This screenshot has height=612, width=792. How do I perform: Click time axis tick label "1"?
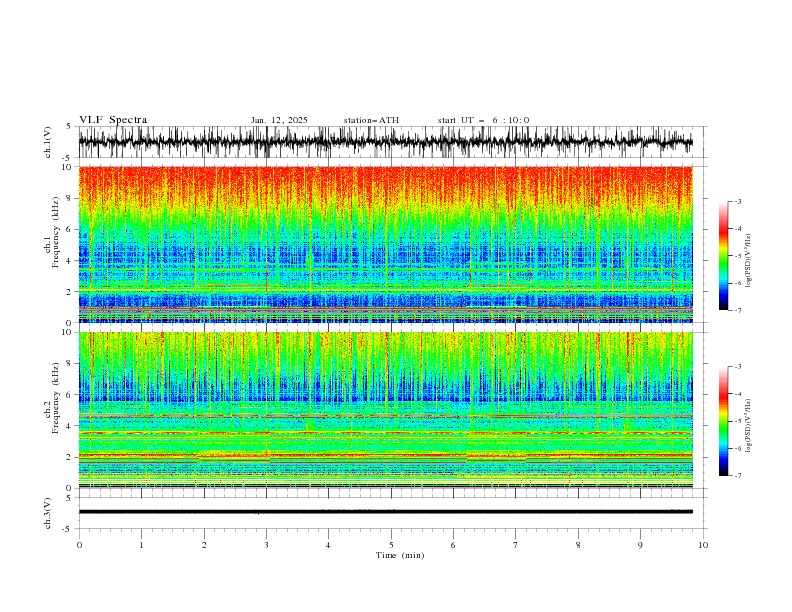click(x=141, y=545)
